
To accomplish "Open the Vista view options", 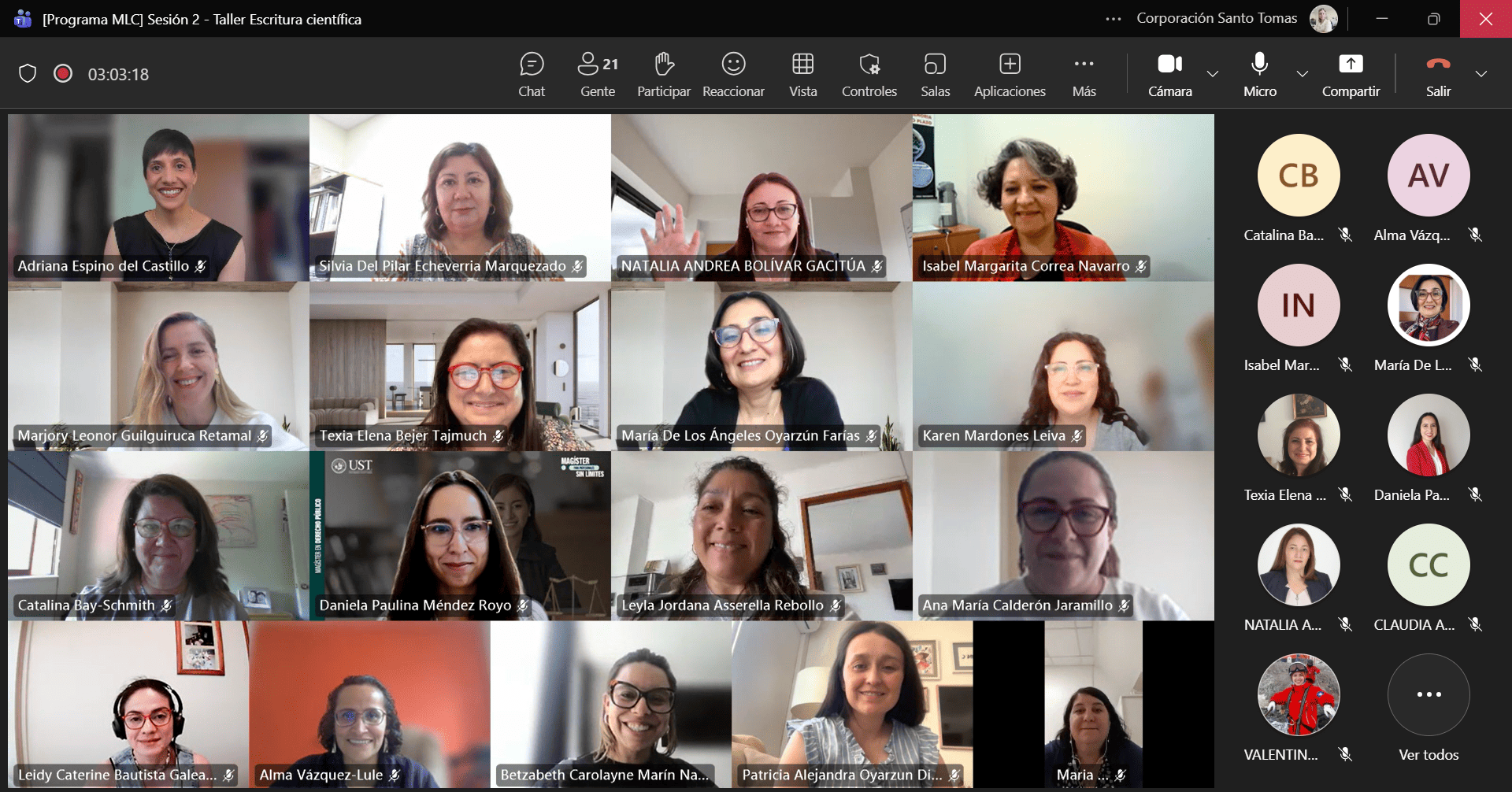I will click(x=802, y=73).
